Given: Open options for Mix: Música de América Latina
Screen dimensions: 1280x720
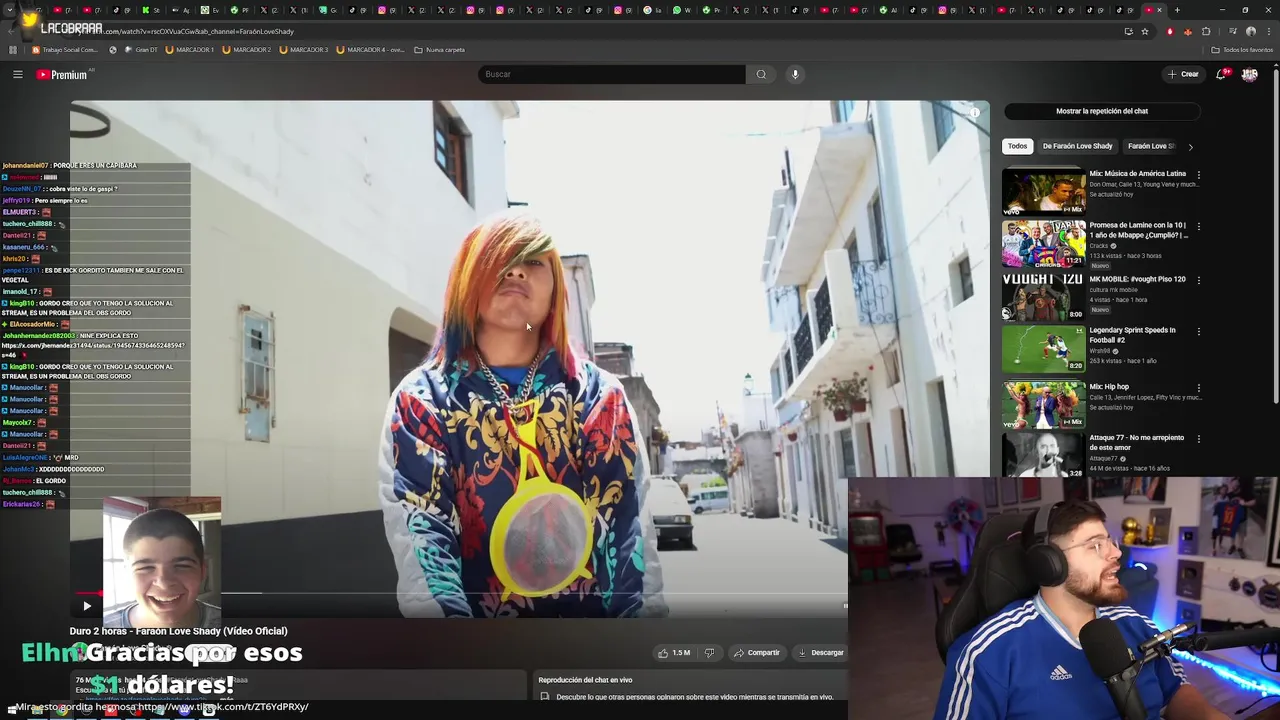Looking at the screenshot, I should (x=1198, y=175).
